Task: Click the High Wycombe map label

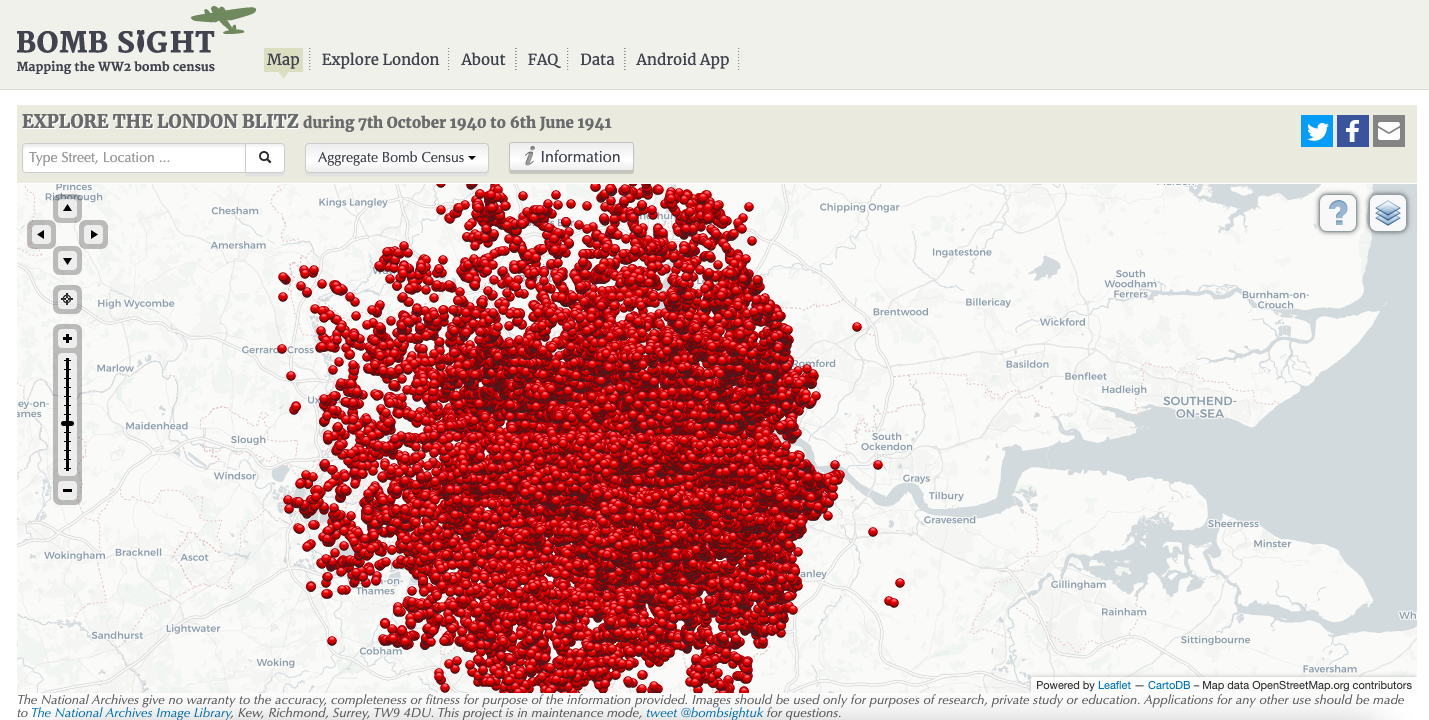Action: (136, 303)
